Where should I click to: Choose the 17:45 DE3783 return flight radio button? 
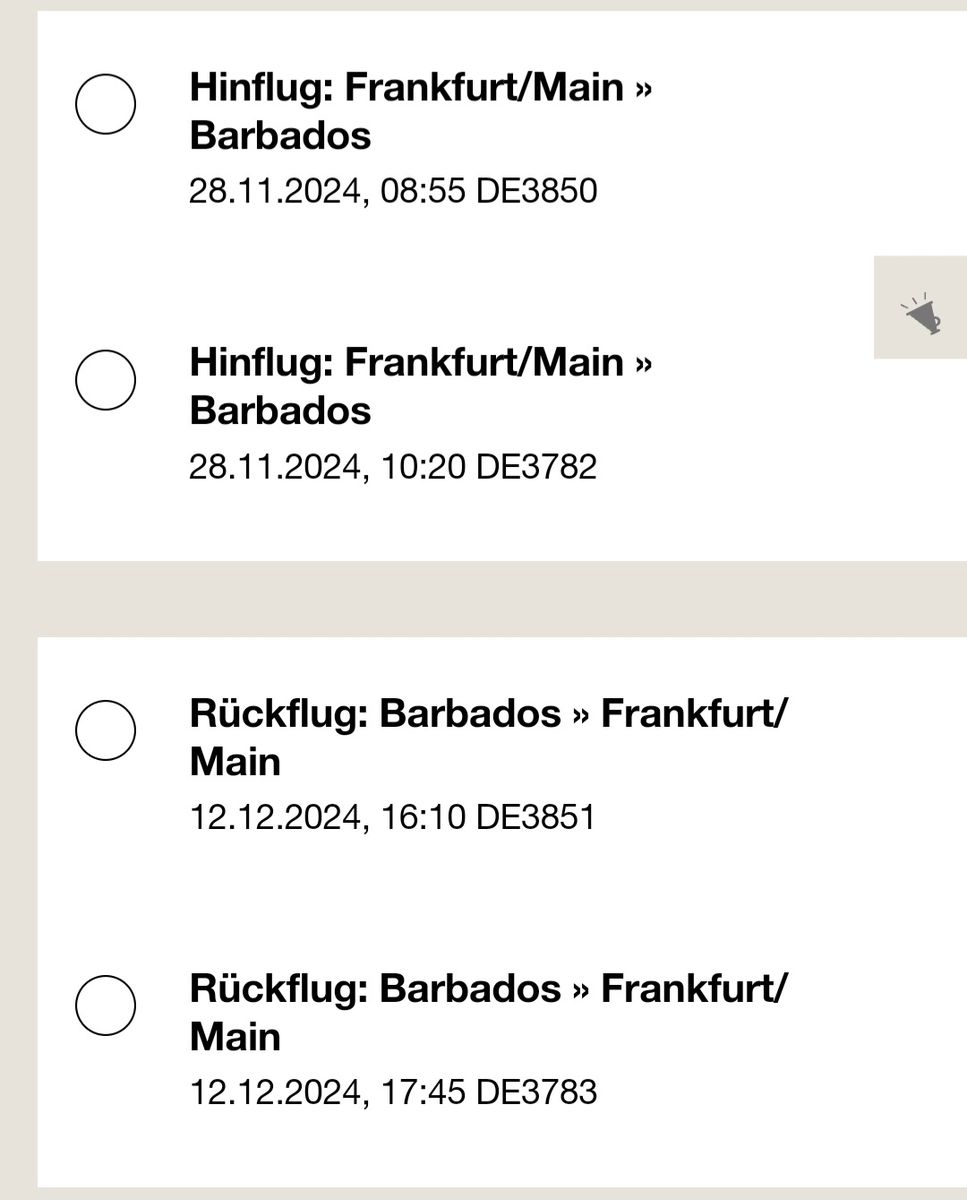pos(106,1005)
